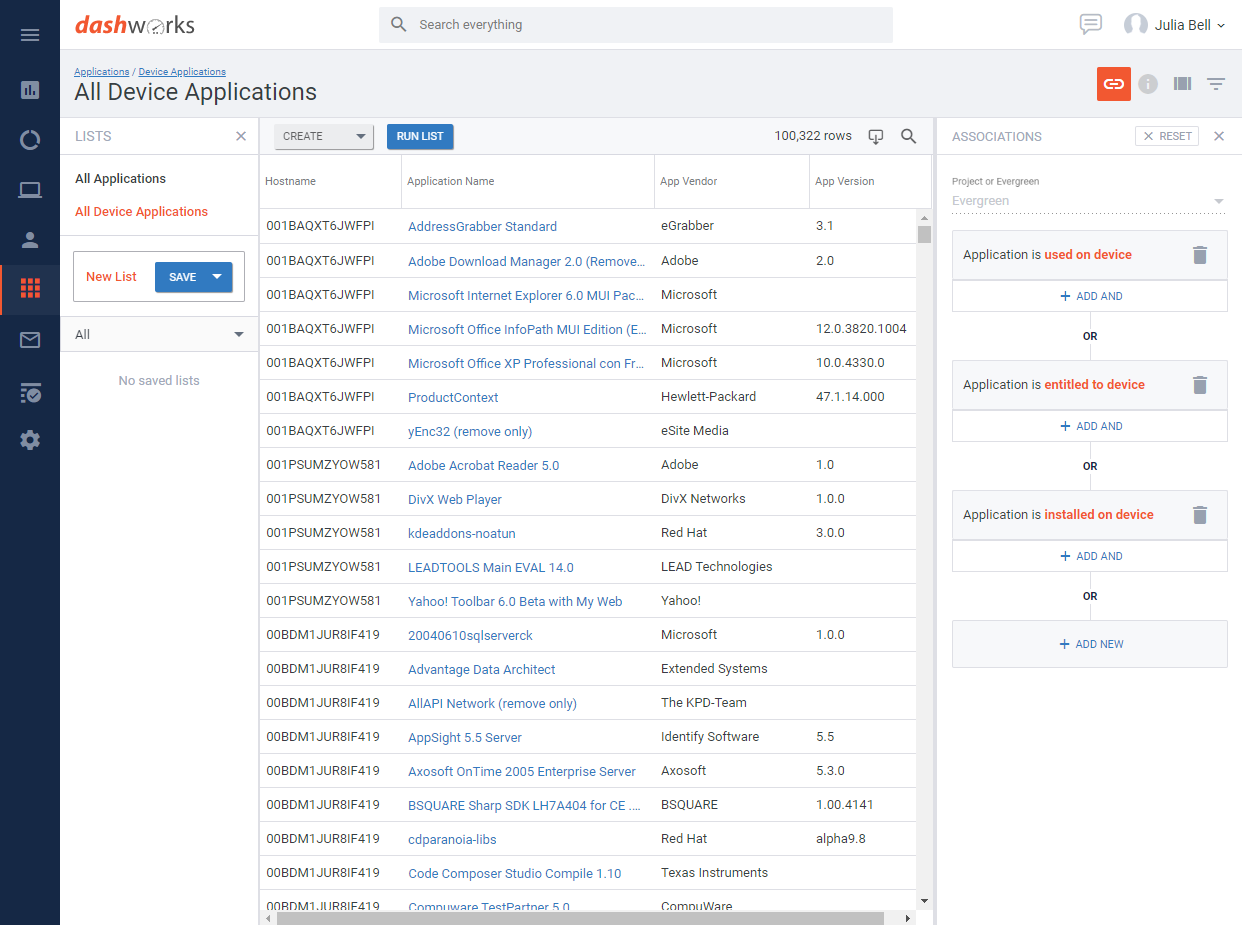Click the Save button
The width and height of the screenshot is (1242, 925).
183,277
